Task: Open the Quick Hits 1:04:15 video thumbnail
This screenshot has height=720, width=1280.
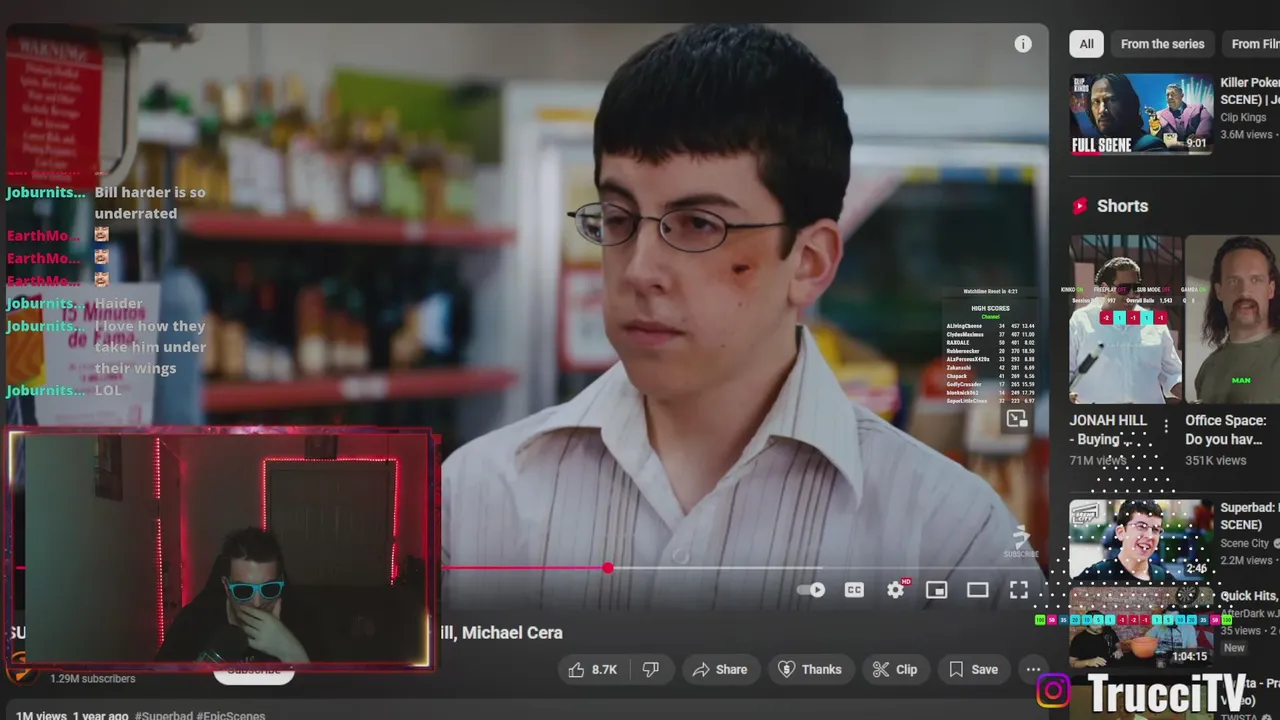Action: point(1141,628)
